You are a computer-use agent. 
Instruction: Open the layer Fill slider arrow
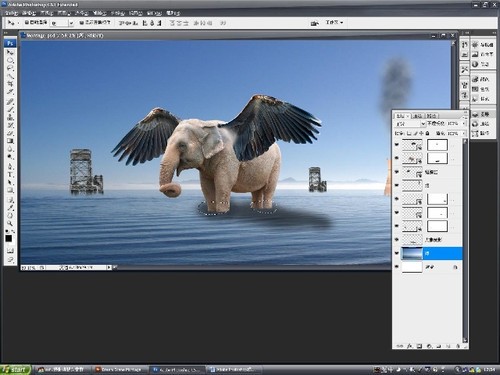463,133
